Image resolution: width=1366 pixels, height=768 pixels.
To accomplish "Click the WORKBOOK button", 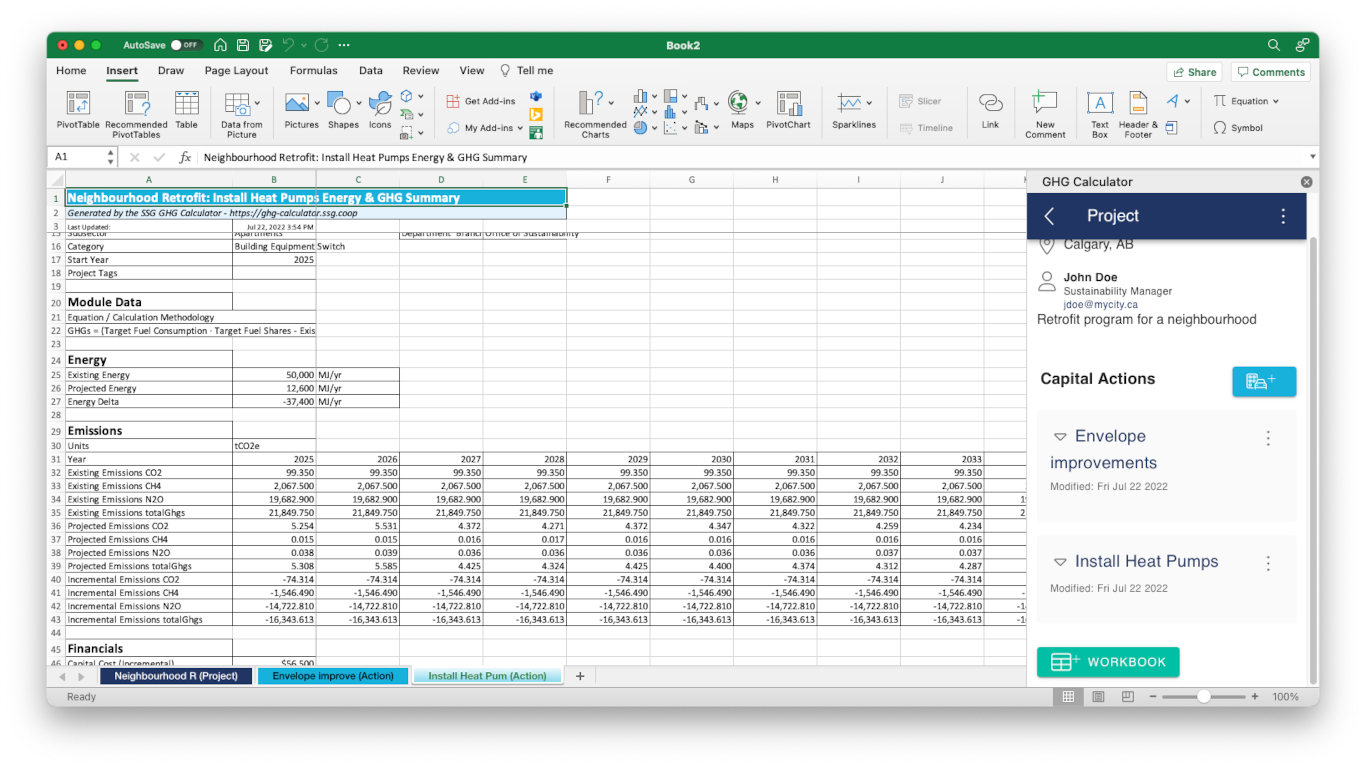I will pyautogui.click(x=1108, y=662).
